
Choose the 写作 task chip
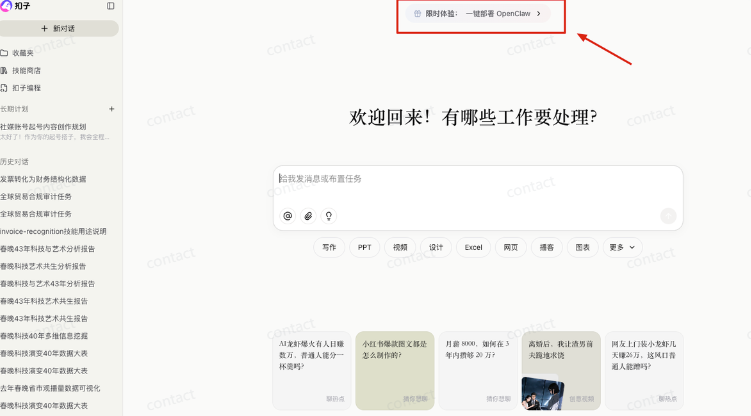(329, 247)
